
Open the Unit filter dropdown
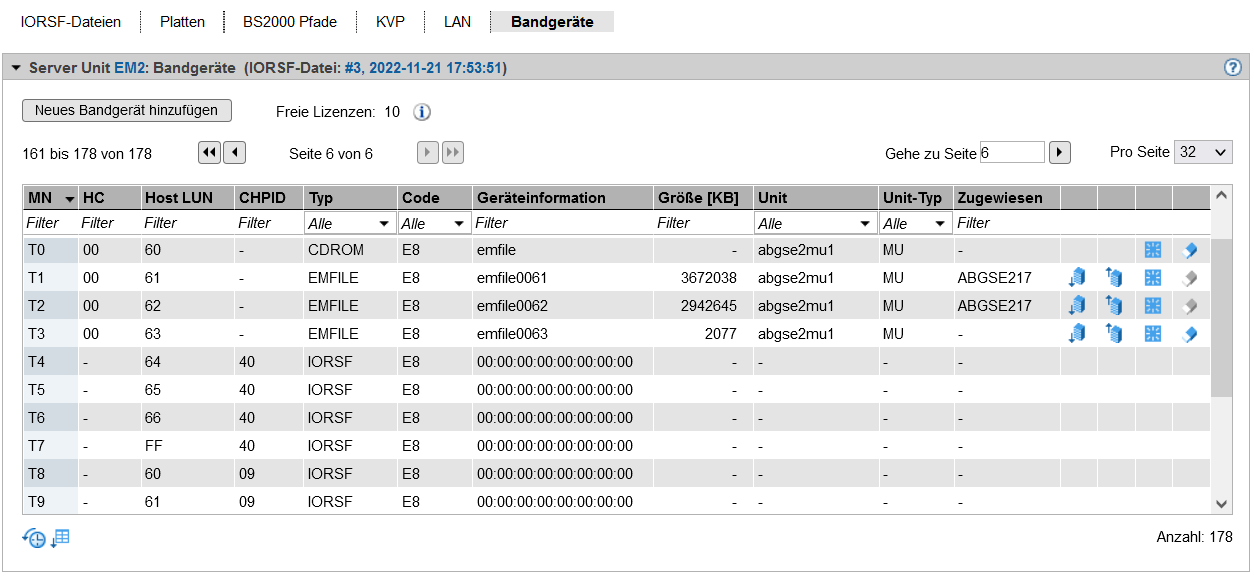point(815,224)
